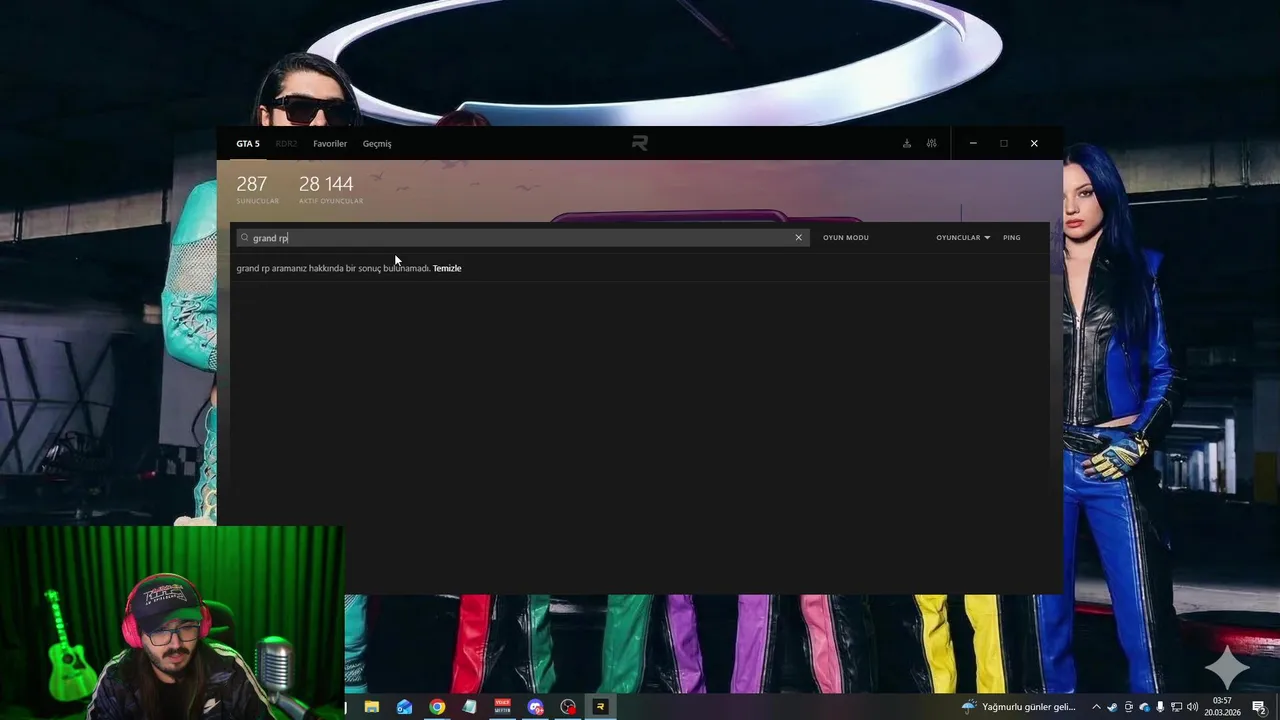Click the RAGE launcher taskbar icon
The height and width of the screenshot is (720, 1280).
coord(600,706)
